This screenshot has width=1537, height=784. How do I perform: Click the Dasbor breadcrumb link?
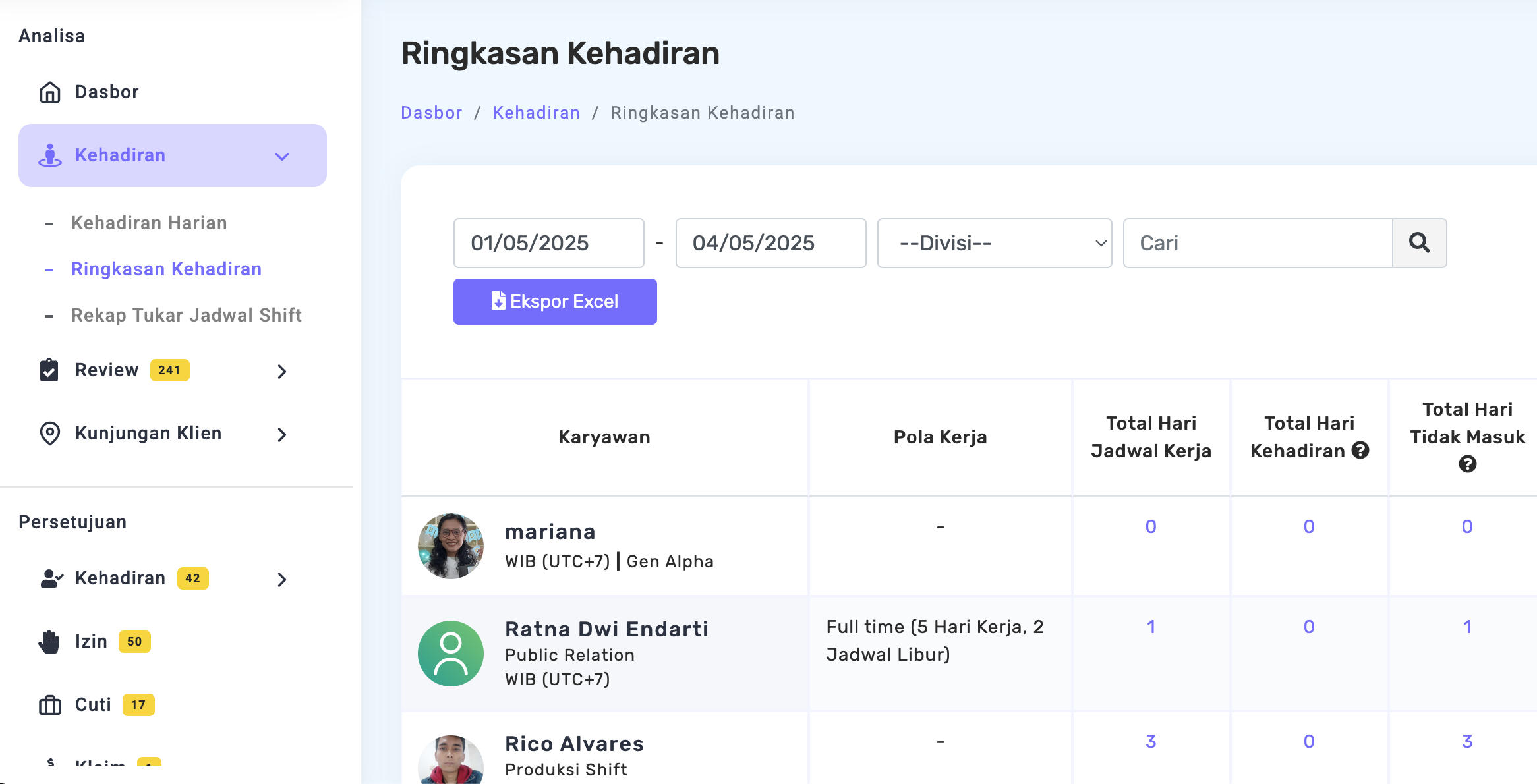pos(432,113)
